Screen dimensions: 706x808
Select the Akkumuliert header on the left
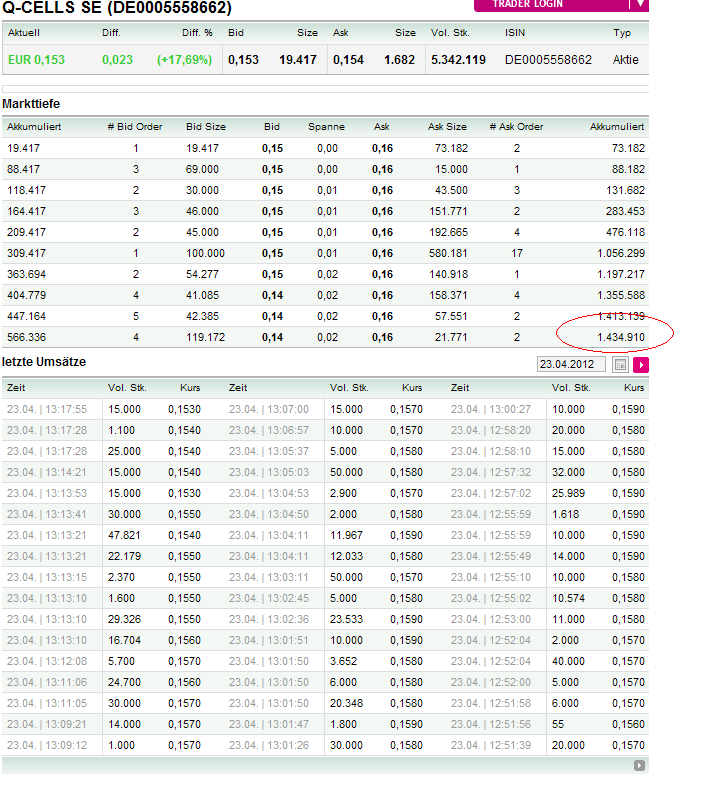click(34, 127)
